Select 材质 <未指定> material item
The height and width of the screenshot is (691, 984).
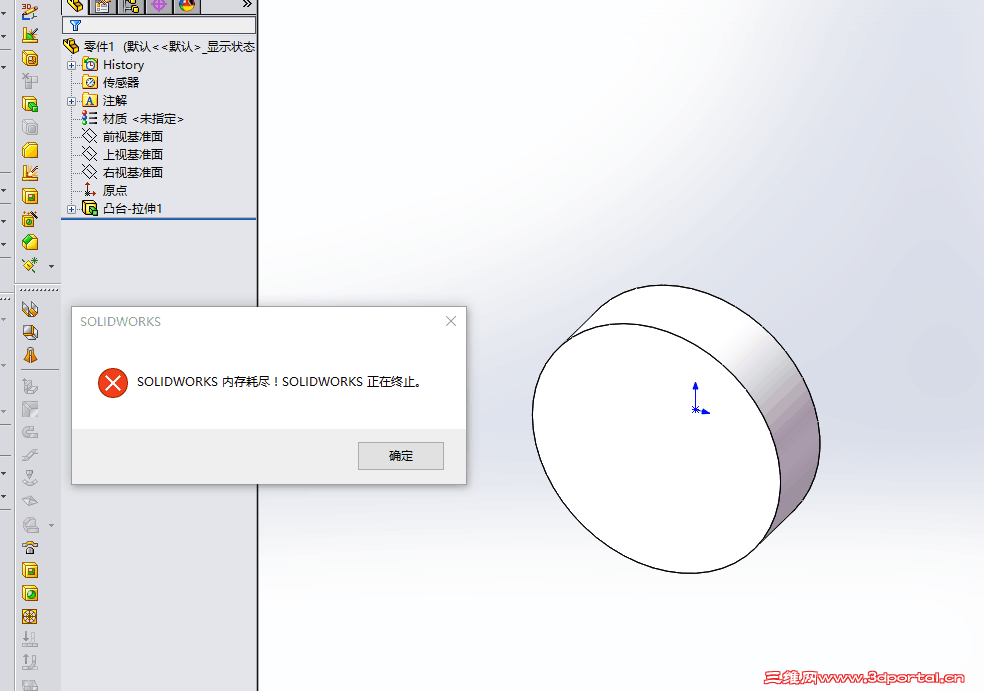tap(133, 119)
